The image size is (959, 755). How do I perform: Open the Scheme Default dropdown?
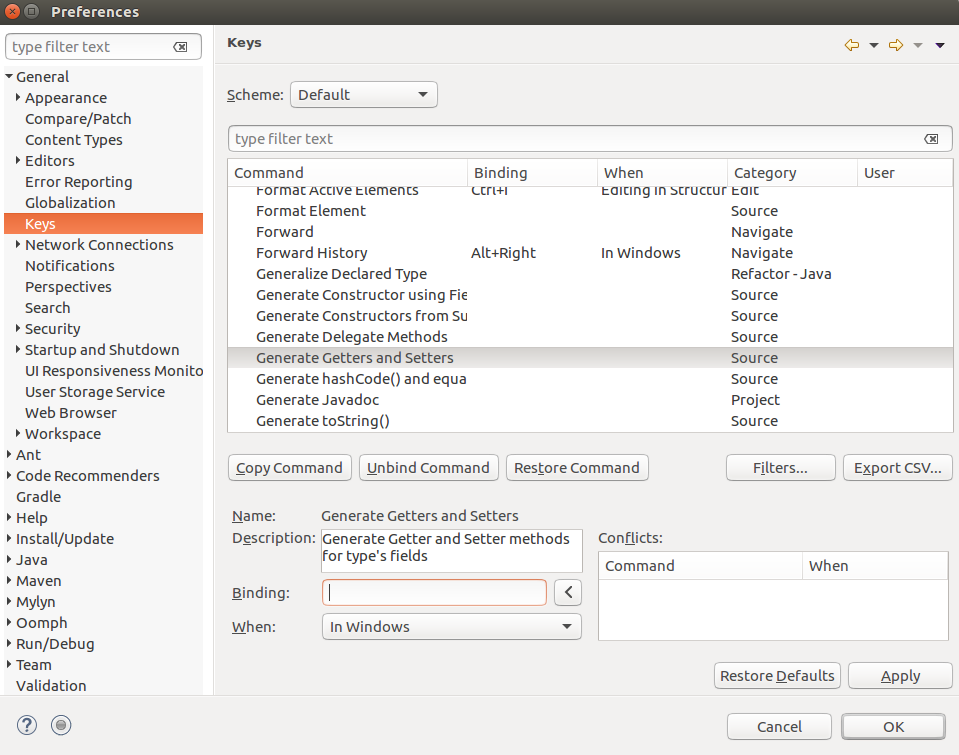coord(364,95)
